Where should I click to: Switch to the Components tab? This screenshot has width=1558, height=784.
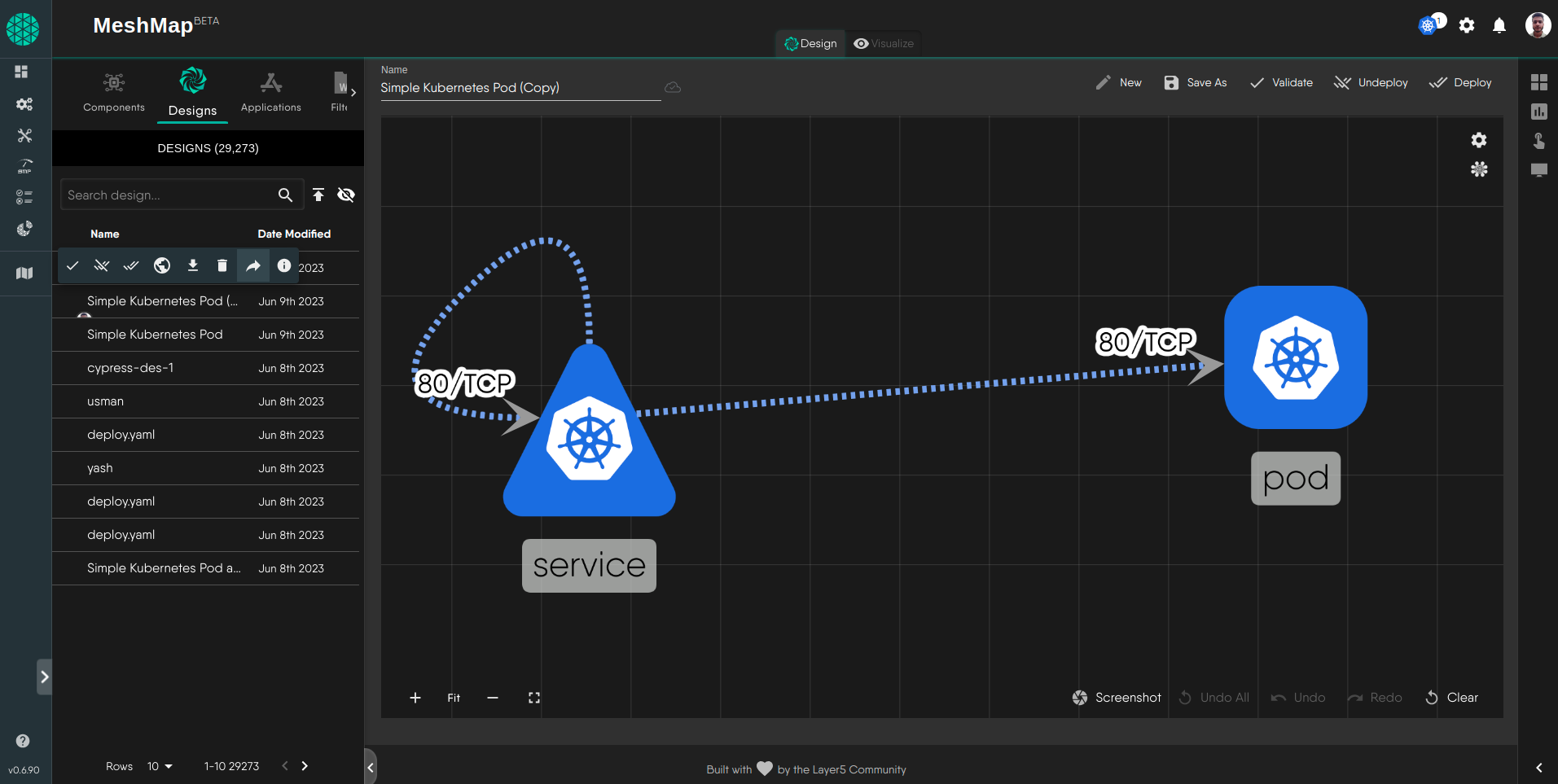(x=113, y=92)
